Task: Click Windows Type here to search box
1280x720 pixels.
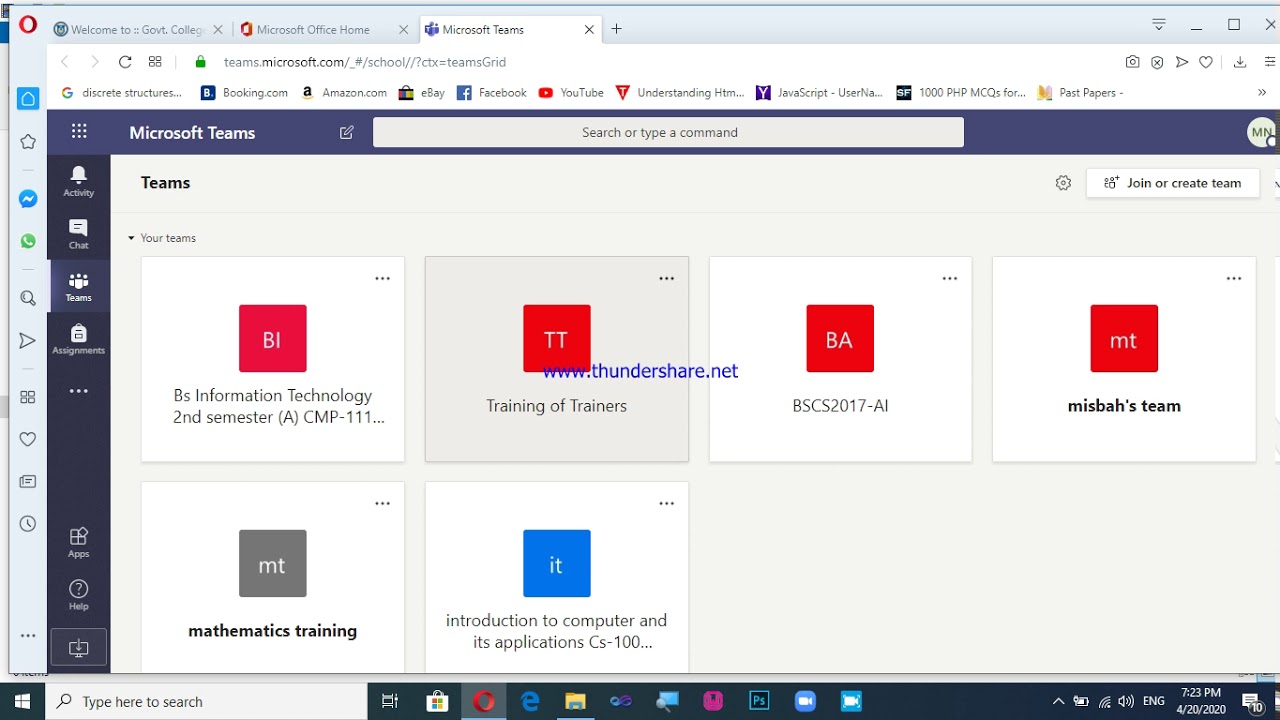Action: (207, 701)
